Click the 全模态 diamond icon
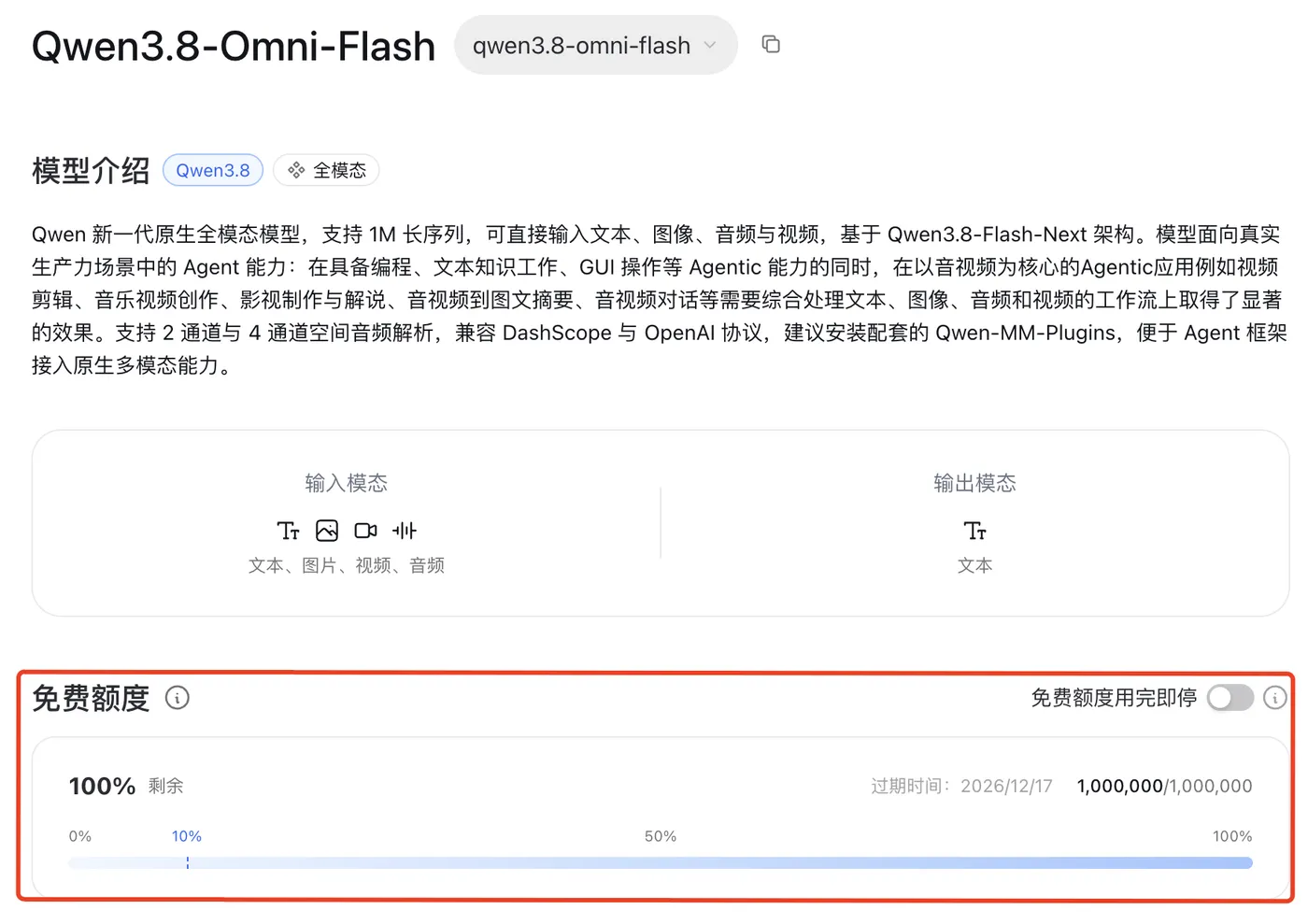 click(x=296, y=170)
